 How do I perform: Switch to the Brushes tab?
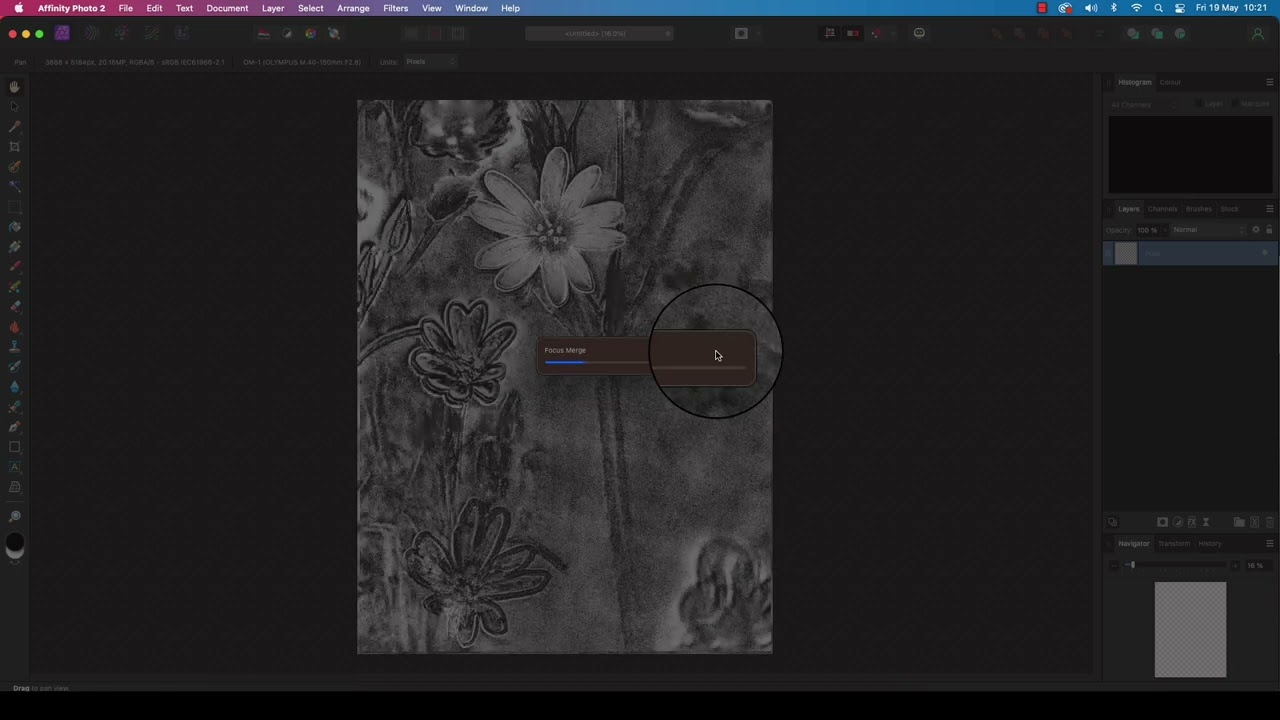1199,209
